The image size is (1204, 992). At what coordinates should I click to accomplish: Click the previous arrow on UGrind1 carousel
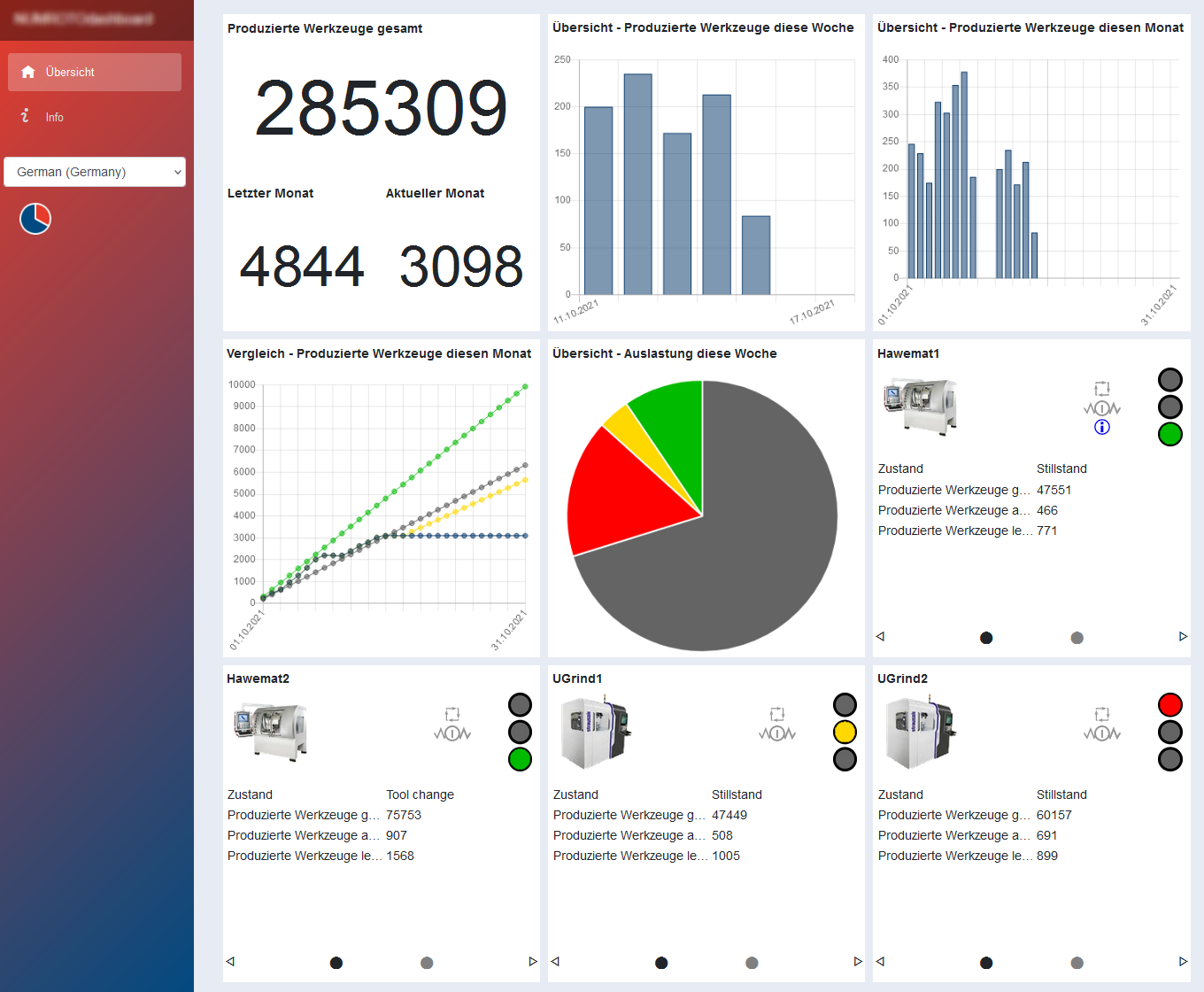click(x=556, y=960)
